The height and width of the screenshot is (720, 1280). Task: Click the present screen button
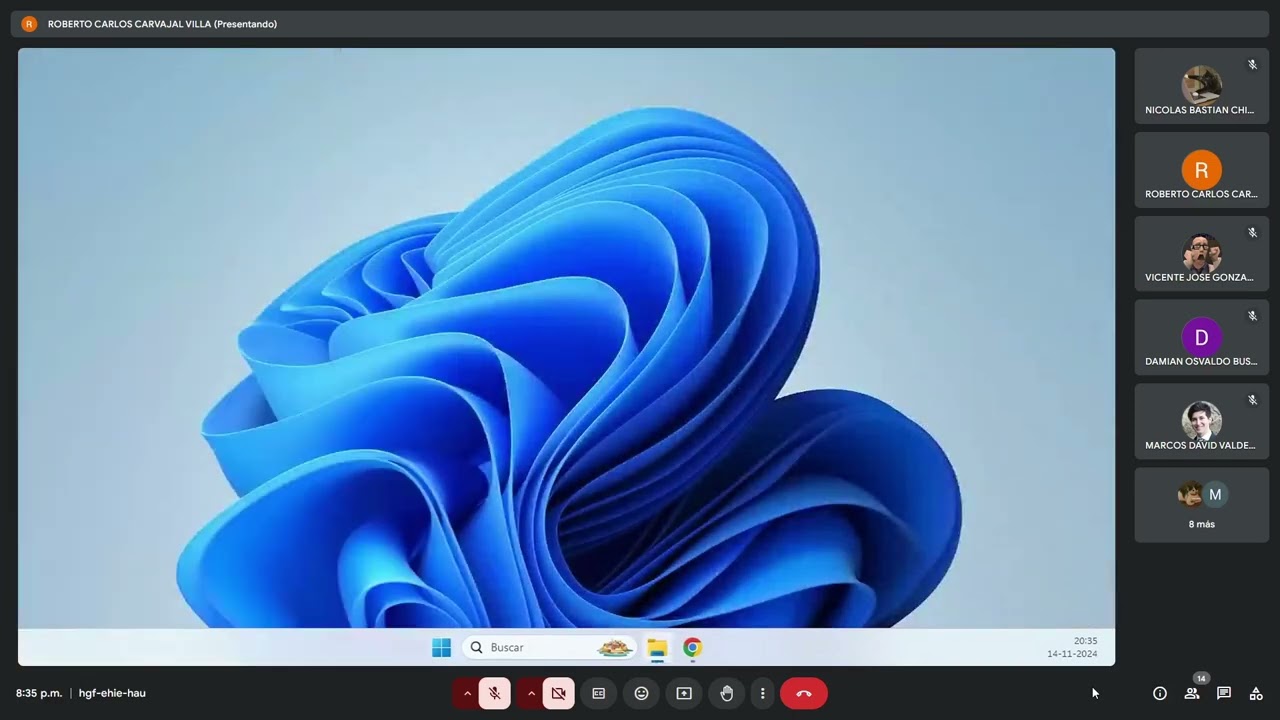tap(684, 693)
